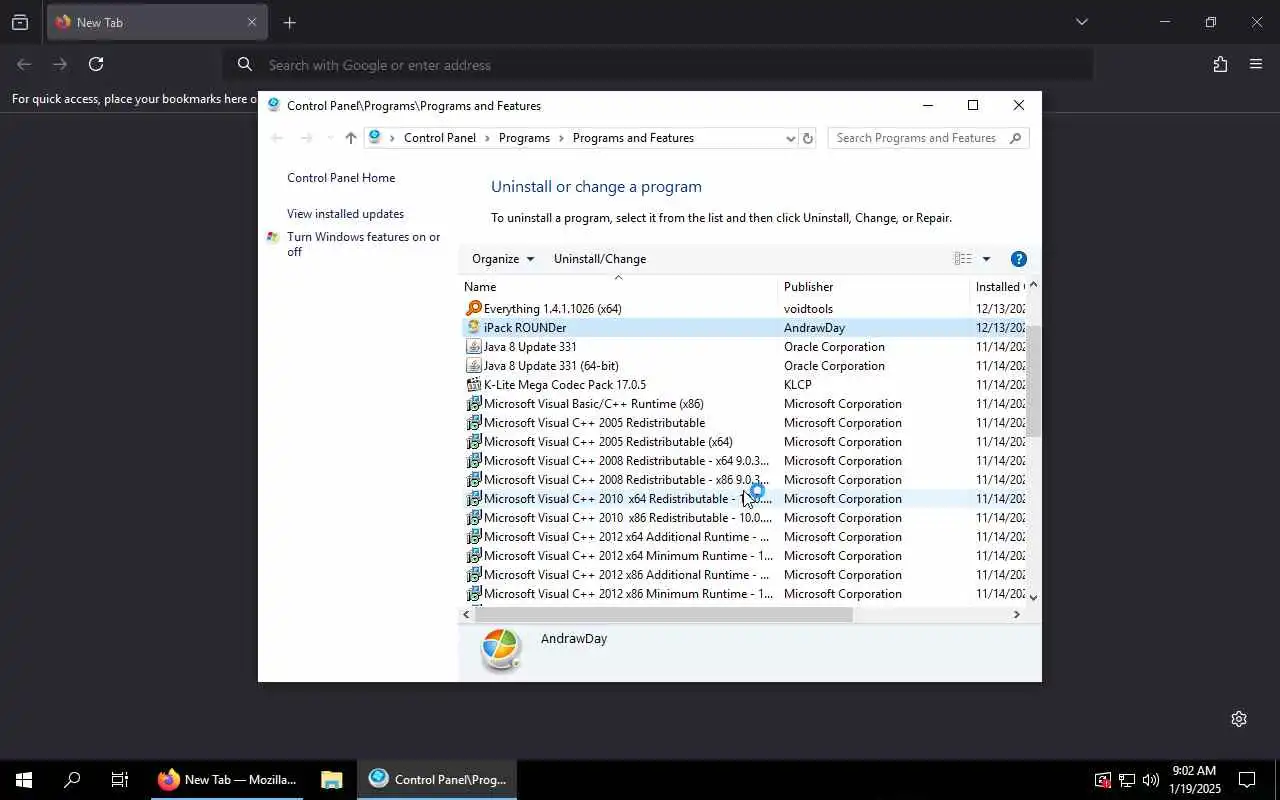Click the iPack ROUNDer program icon
1280x800 pixels.
coord(474,328)
